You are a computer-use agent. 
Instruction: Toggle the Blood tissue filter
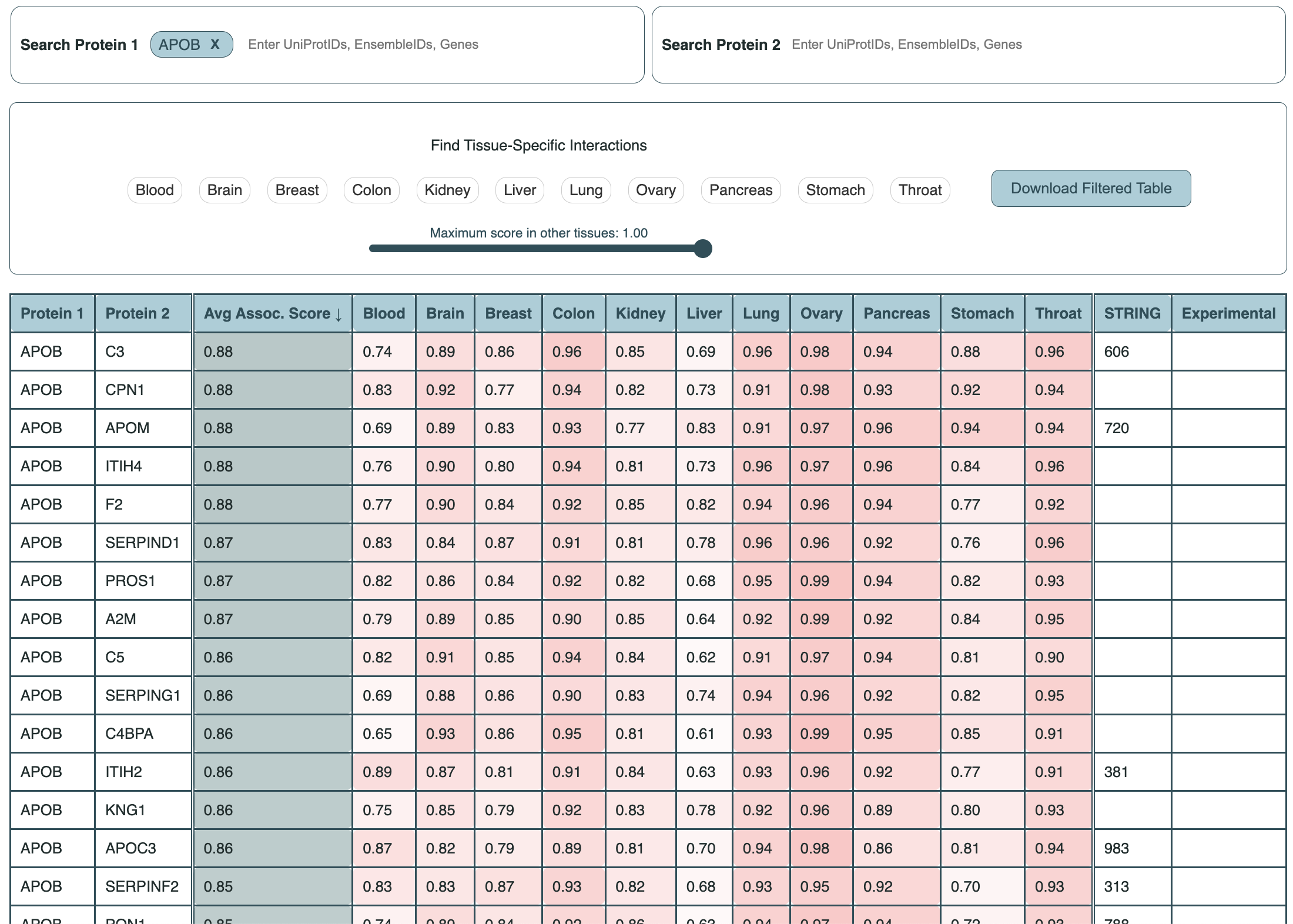pos(155,190)
